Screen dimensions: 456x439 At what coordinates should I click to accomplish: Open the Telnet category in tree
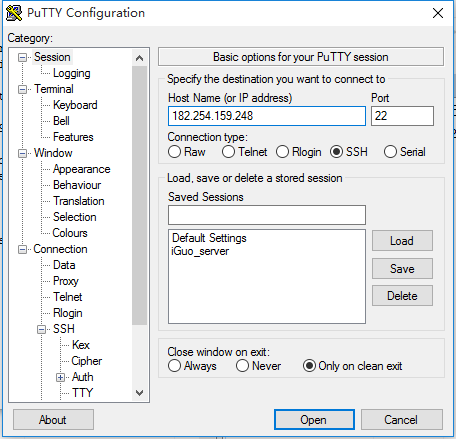(x=68, y=297)
